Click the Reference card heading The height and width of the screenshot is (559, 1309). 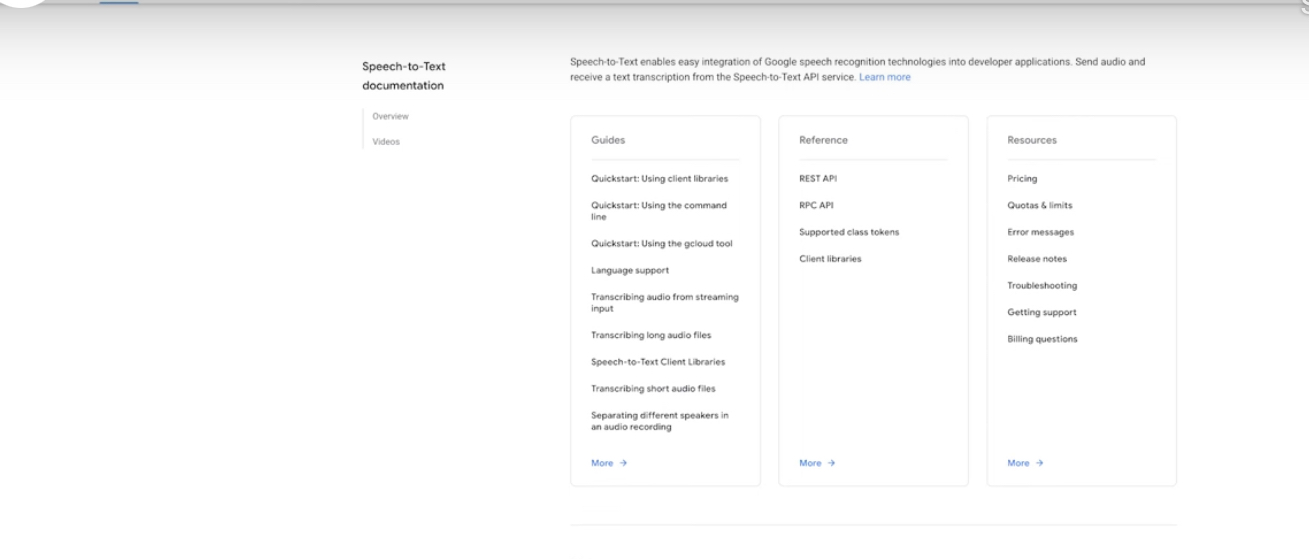tap(823, 140)
